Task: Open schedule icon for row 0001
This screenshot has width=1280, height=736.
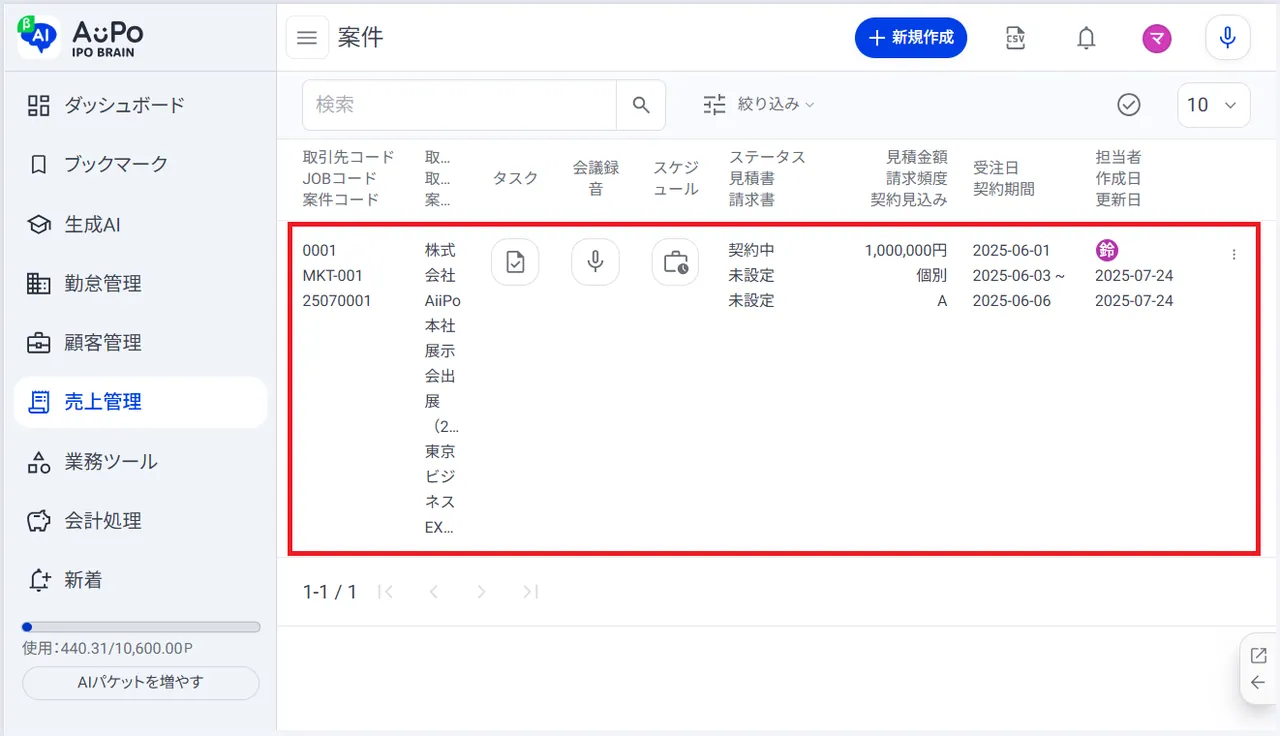Action: 675,262
